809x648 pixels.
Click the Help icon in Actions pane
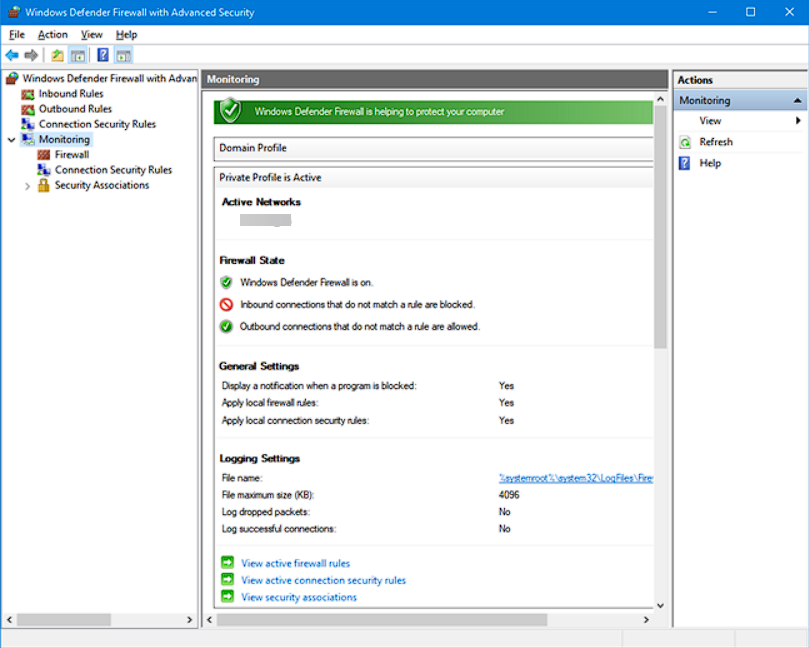[x=685, y=163]
